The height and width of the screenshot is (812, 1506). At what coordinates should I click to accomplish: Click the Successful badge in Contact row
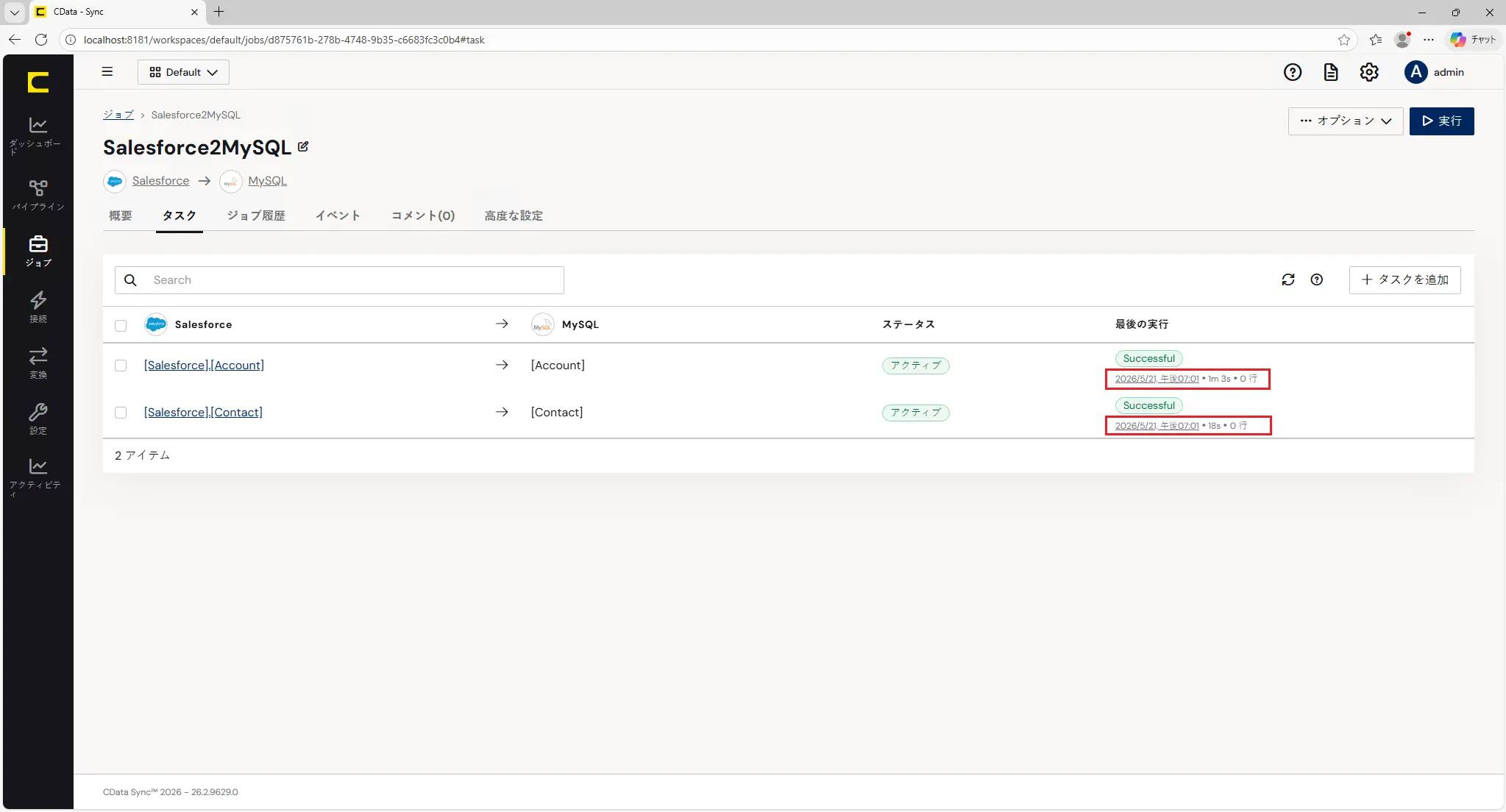click(x=1149, y=405)
